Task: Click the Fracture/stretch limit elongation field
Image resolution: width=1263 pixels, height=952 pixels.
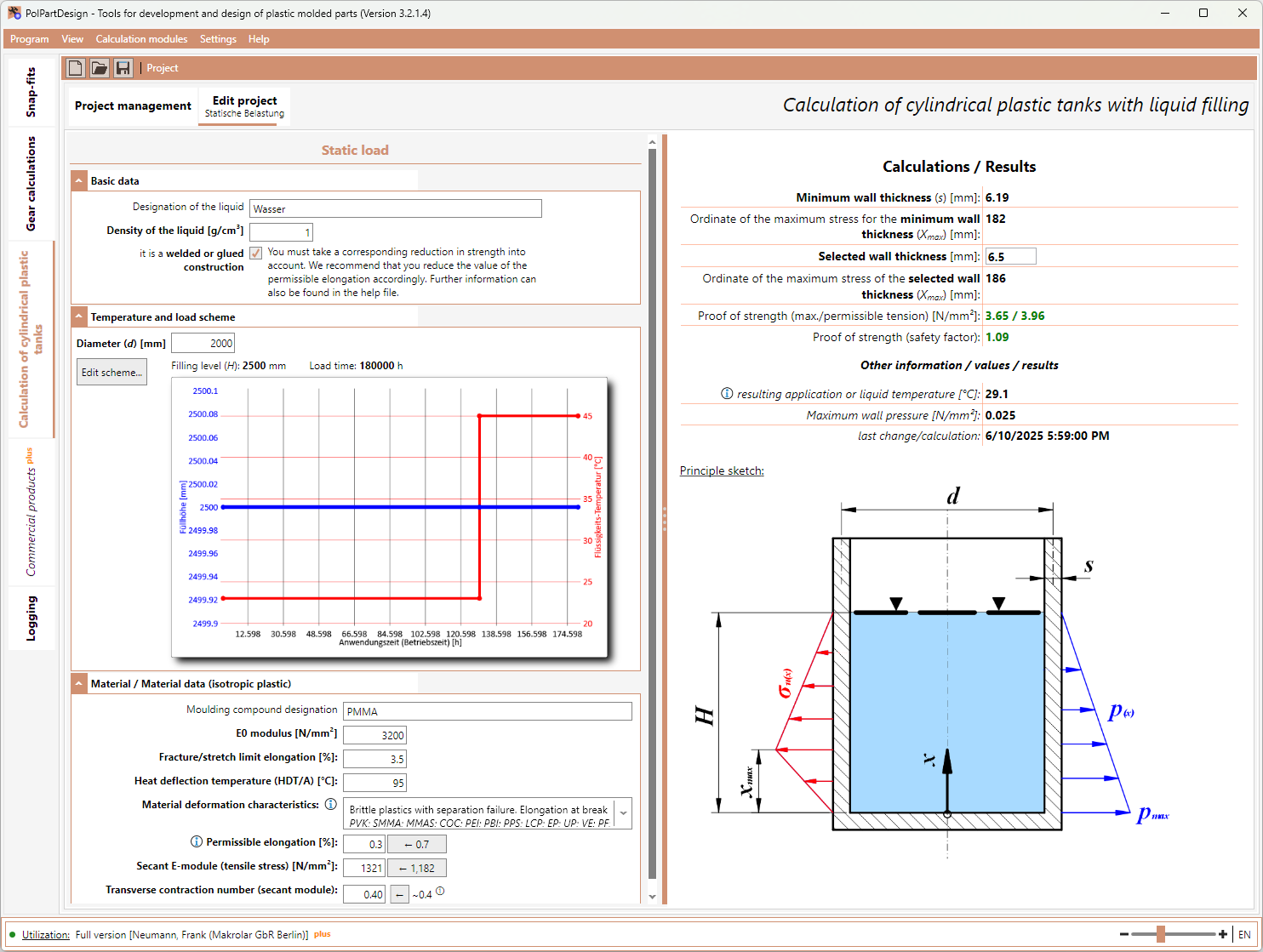Action: click(374, 759)
